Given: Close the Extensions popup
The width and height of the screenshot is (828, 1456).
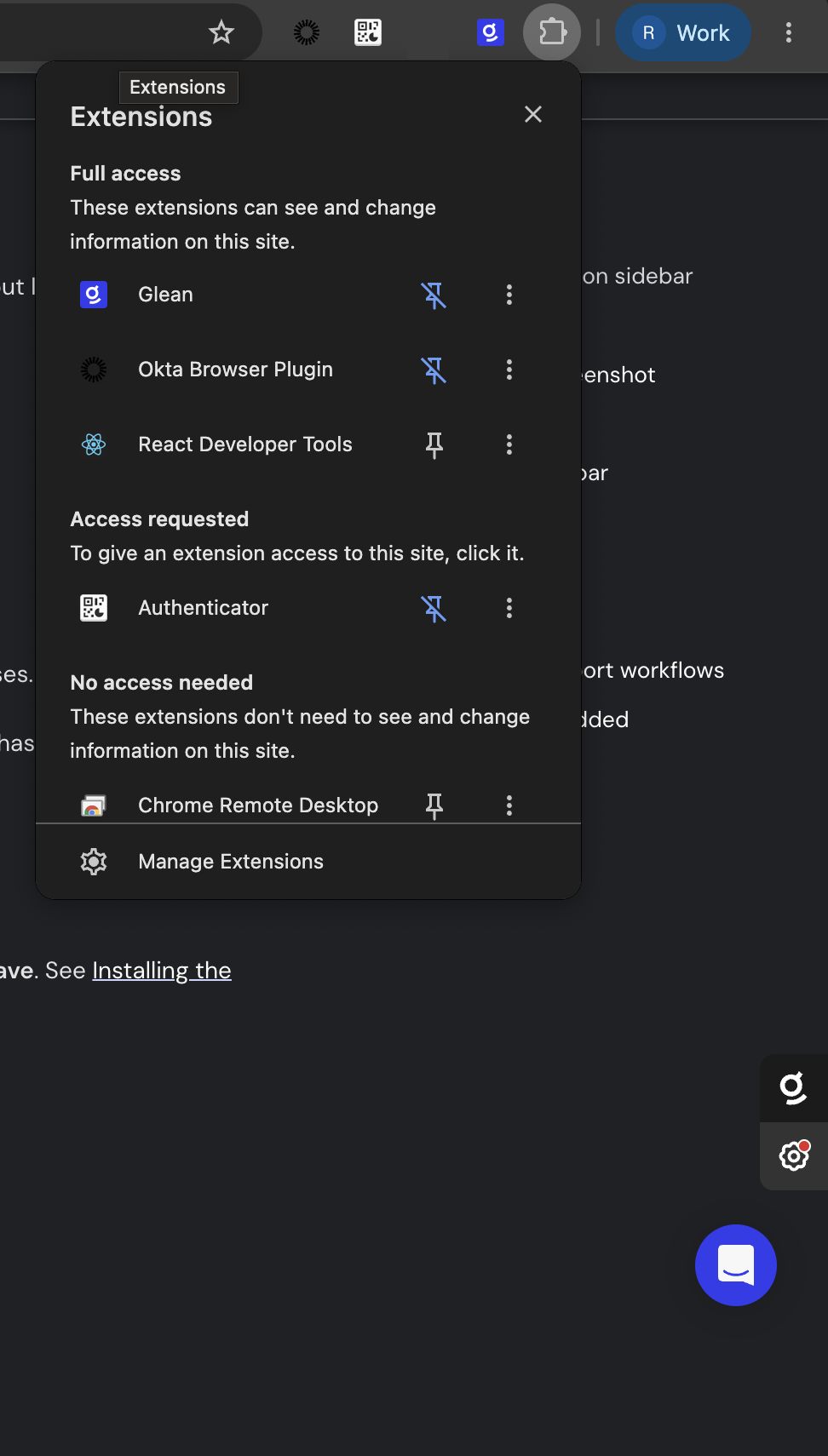Looking at the screenshot, I should [x=533, y=114].
